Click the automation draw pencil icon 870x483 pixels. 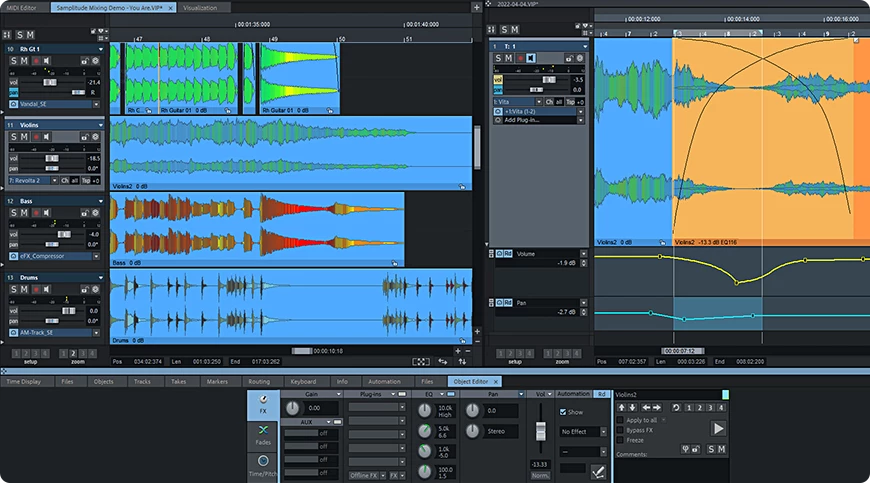point(599,470)
